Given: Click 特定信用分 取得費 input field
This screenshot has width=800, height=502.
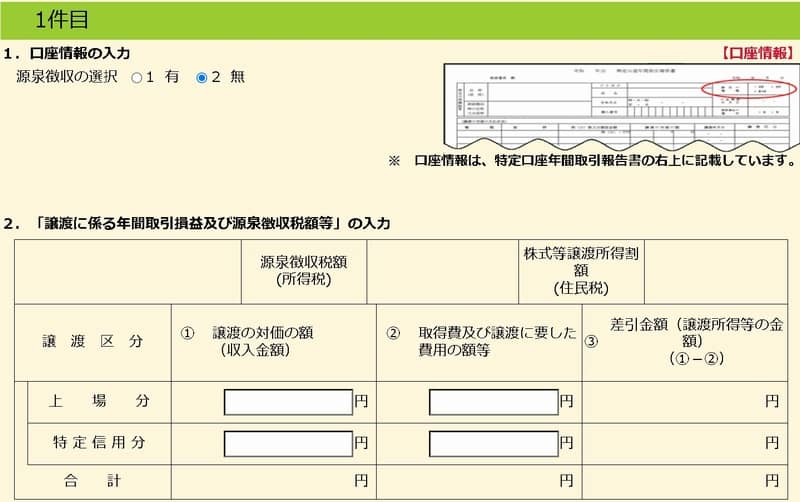Looking at the screenshot, I should [x=494, y=443].
